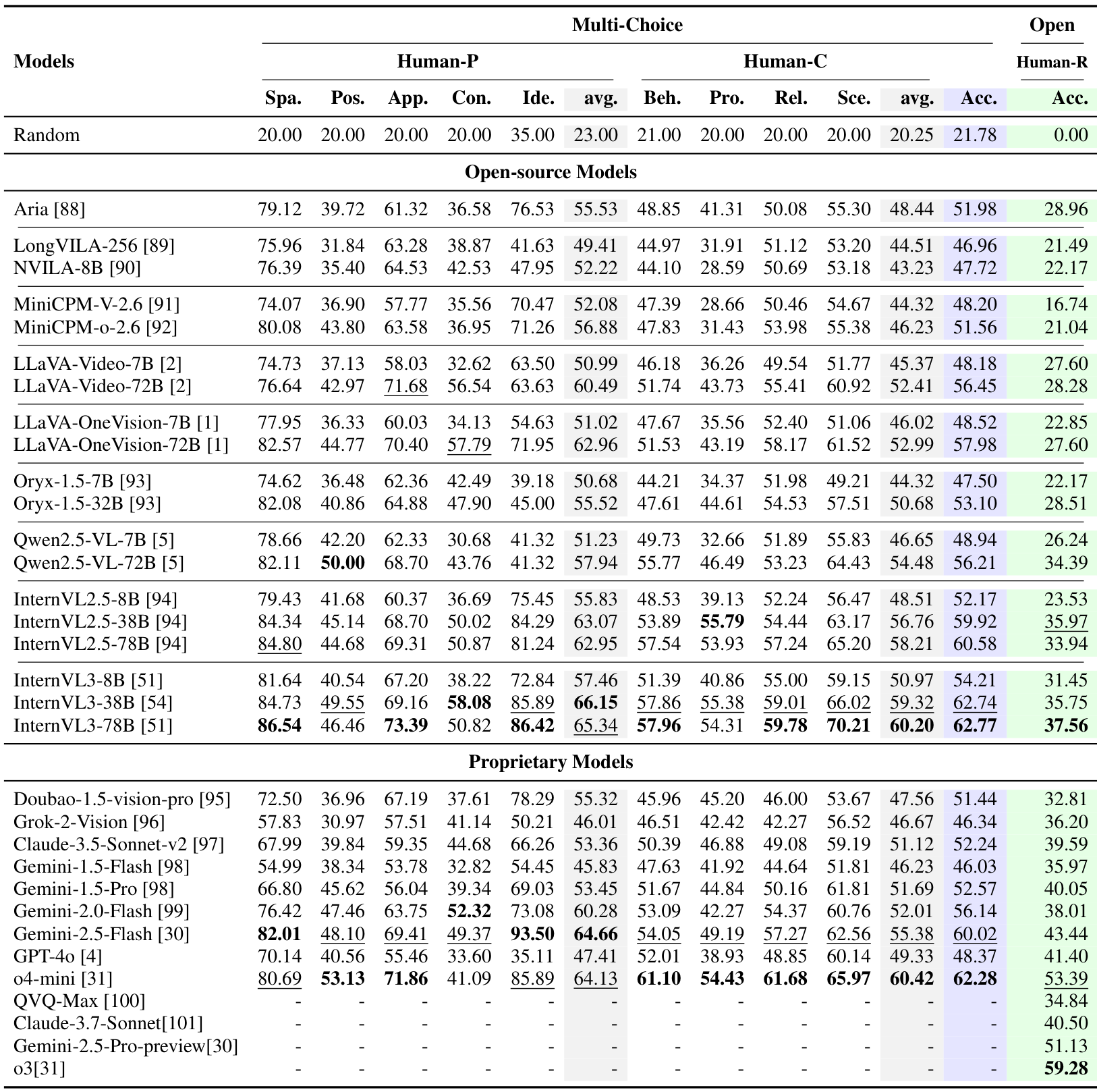Select the LongVILA-256 [89] row label
Screen dimensions: 1097x1092
pyautogui.click(x=94, y=246)
